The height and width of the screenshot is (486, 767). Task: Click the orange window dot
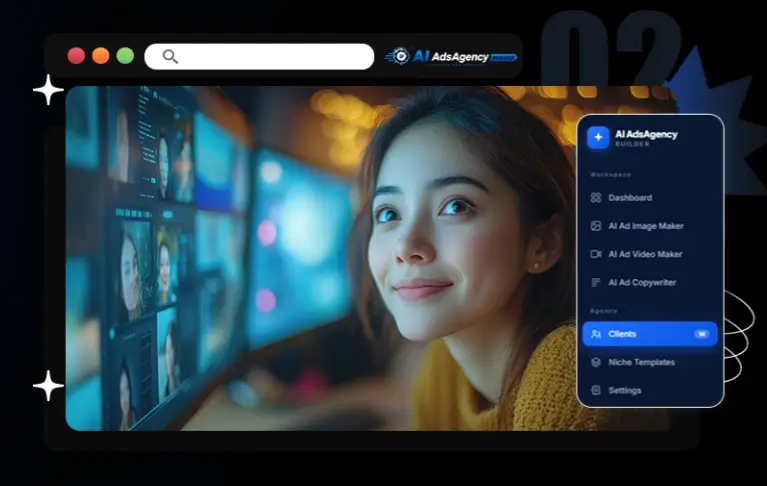[101, 56]
